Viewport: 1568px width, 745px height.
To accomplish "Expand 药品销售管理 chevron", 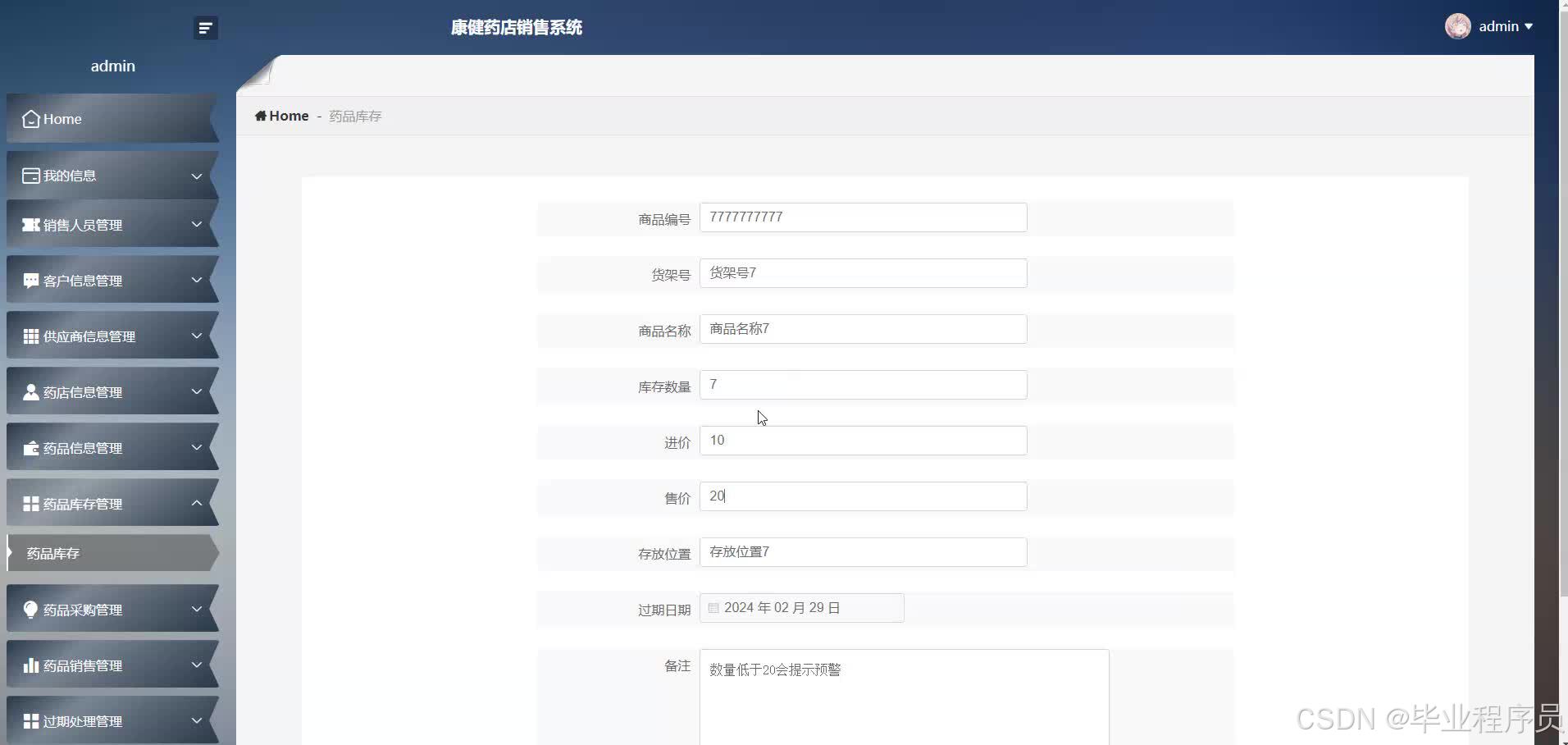I will pyautogui.click(x=197, y=665).
